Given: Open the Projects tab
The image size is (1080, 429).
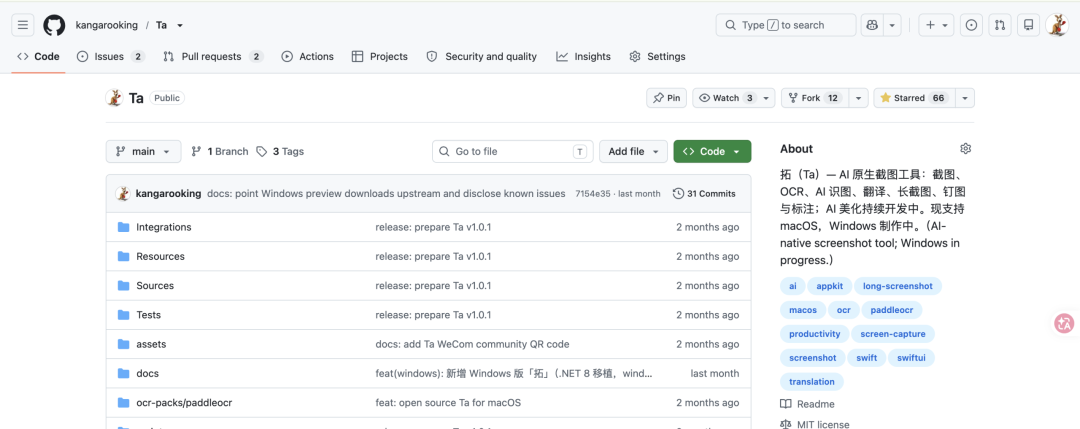Looking at the screenshot, I should click(x=380, y=56).
